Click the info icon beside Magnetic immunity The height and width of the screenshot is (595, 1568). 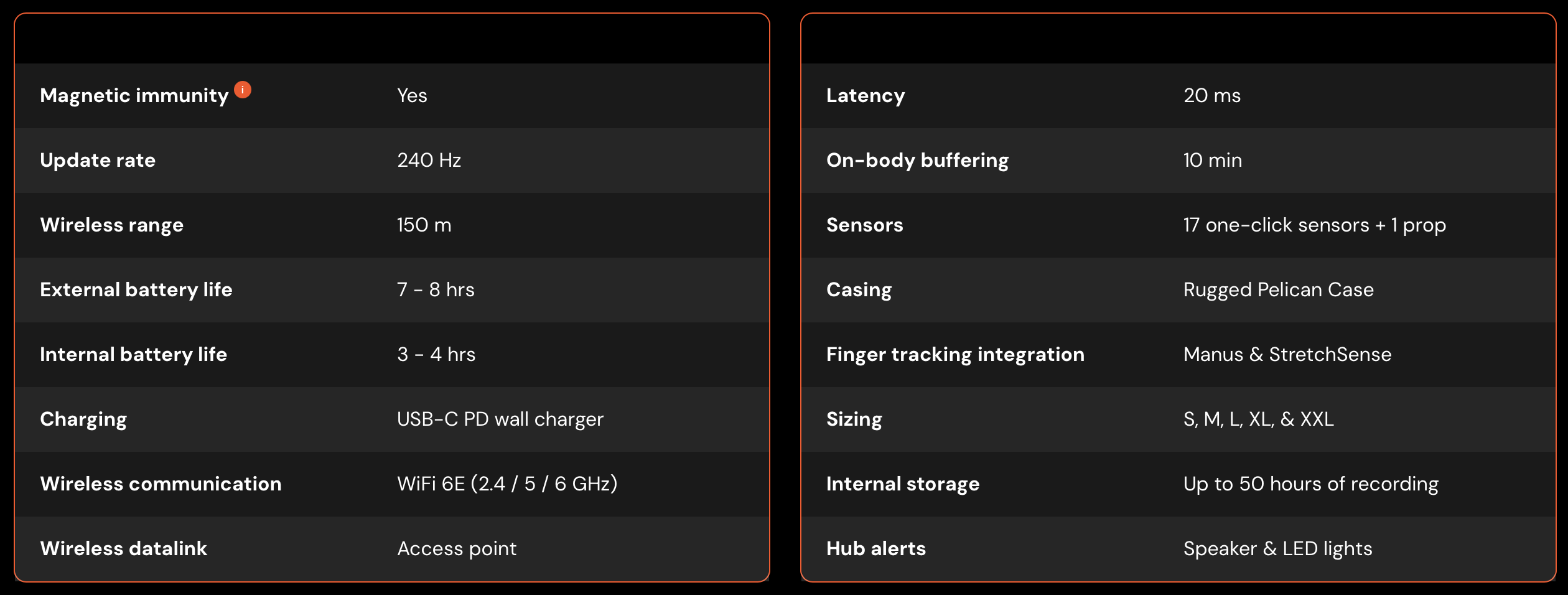click(243, 90)
